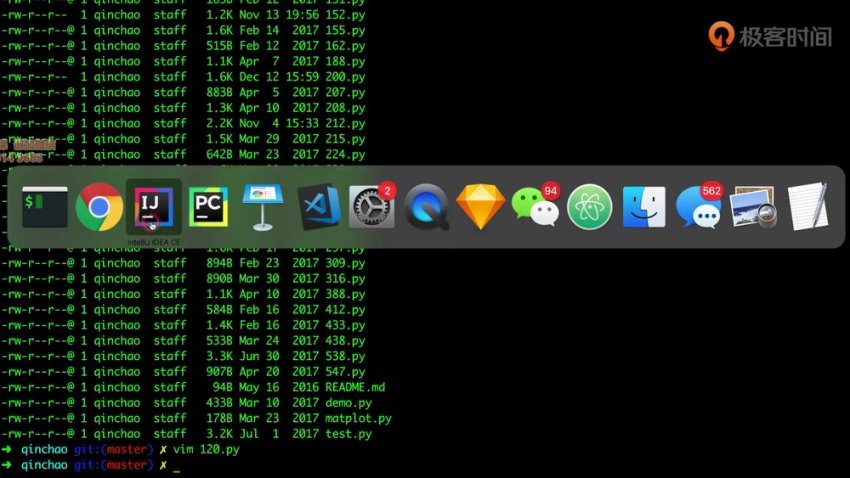Select the Google Chrome icon
This screenshot has height=478, width=850.
(x=100, y=207)
